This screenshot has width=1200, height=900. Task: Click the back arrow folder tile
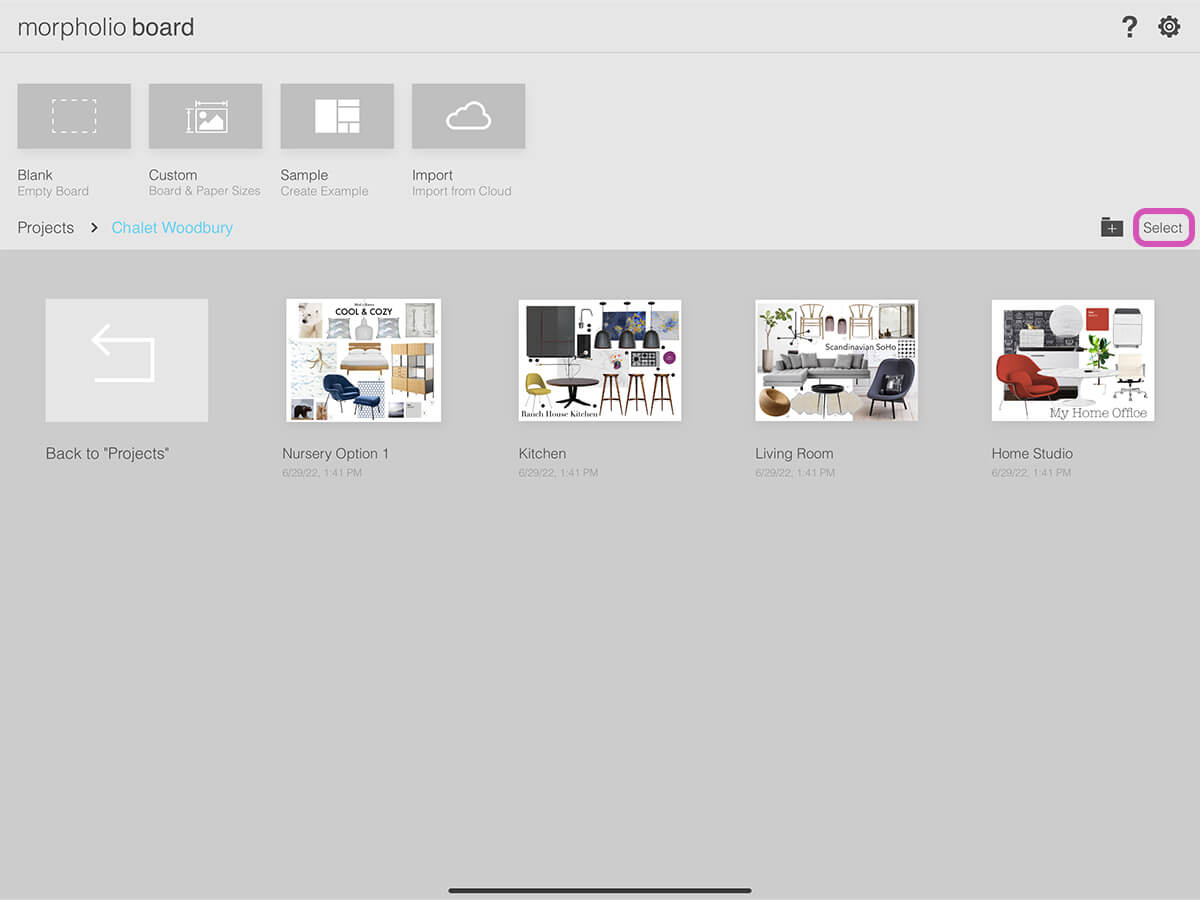(x=127, y=360)
